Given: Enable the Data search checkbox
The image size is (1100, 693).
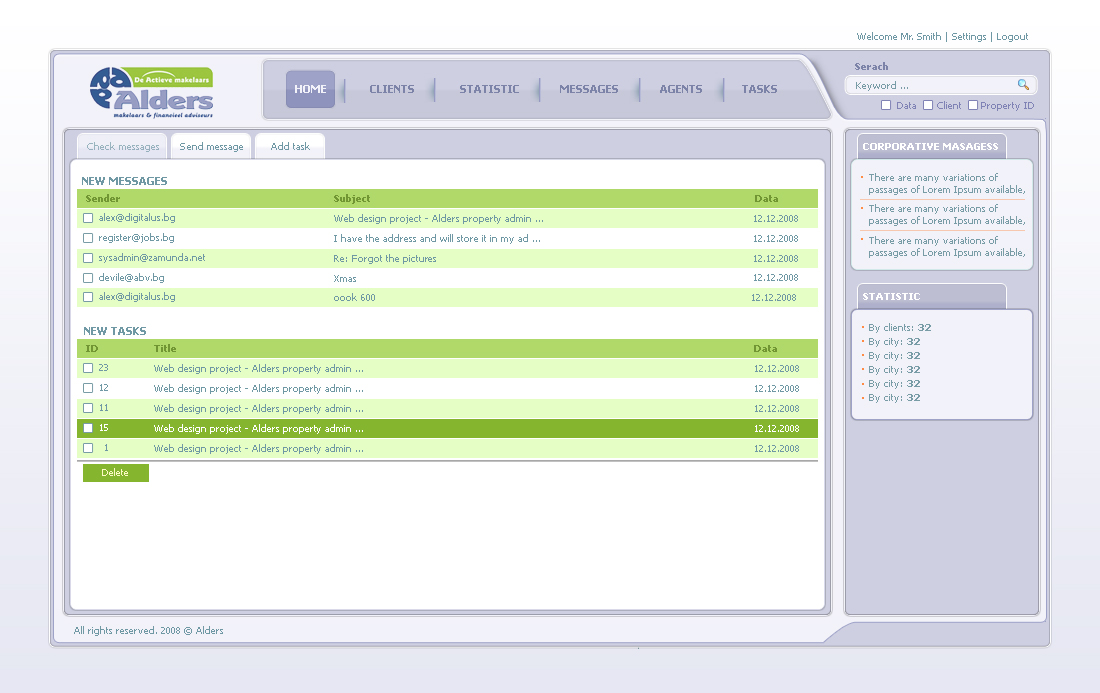Looking at the screenshot, I should pos(886,105).
